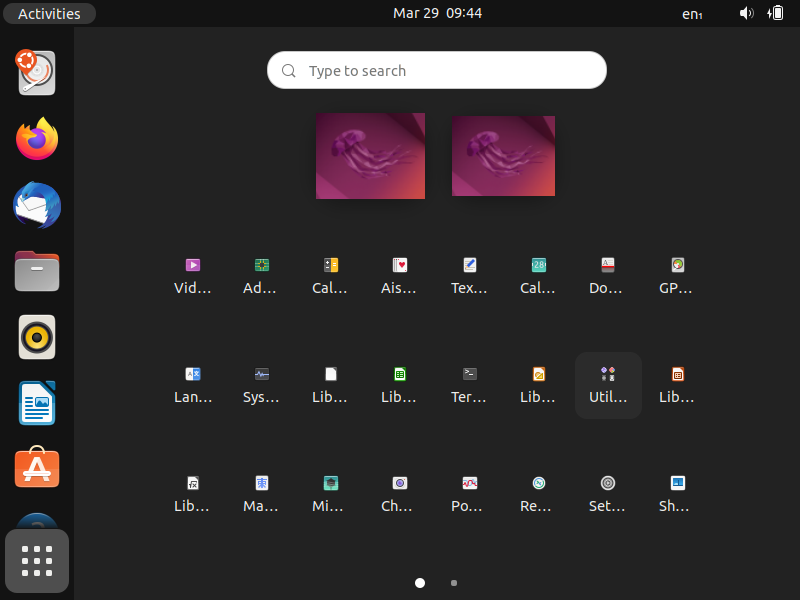Go to second app grid page dot

point(454,583)
